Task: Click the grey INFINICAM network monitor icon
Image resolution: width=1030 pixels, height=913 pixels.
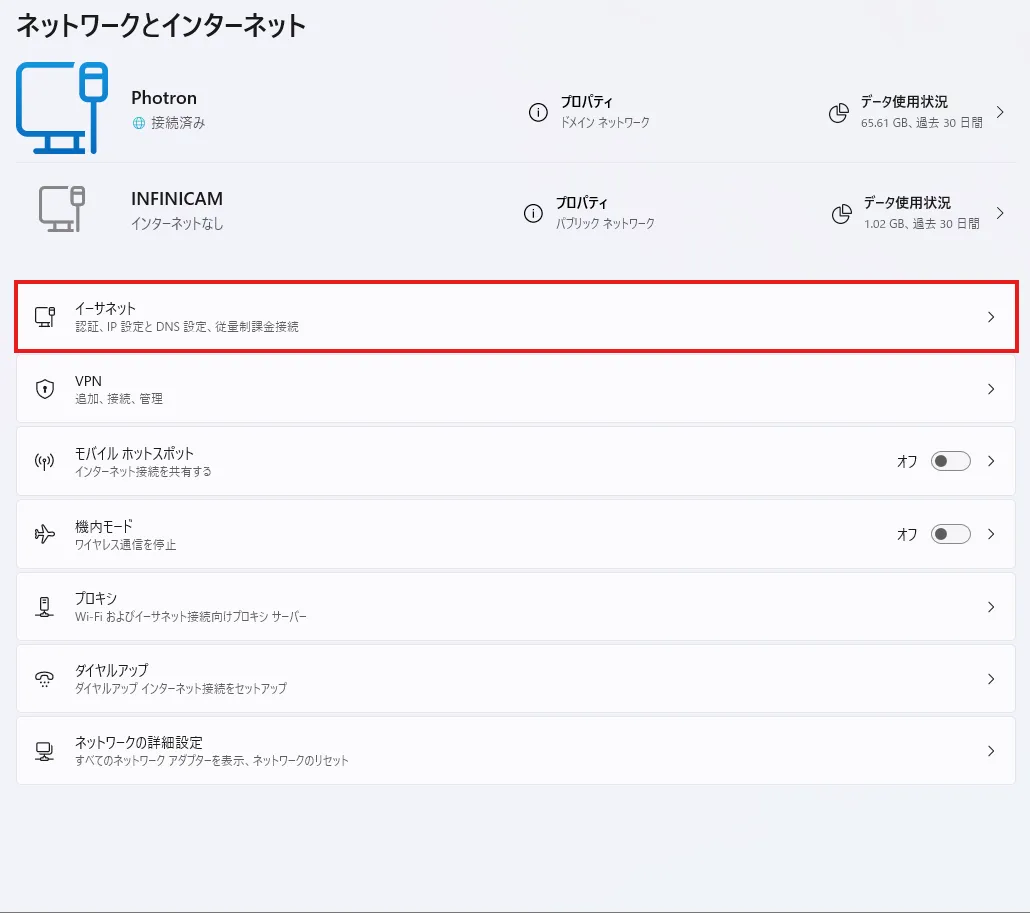Action: tap(62, 209)
